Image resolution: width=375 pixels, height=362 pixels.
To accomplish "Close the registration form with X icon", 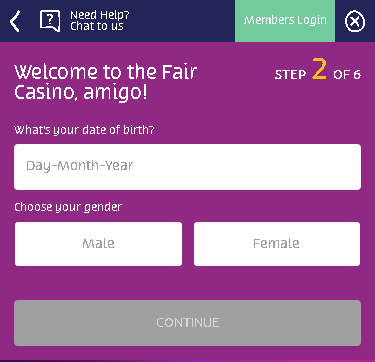I will (355, 22).
